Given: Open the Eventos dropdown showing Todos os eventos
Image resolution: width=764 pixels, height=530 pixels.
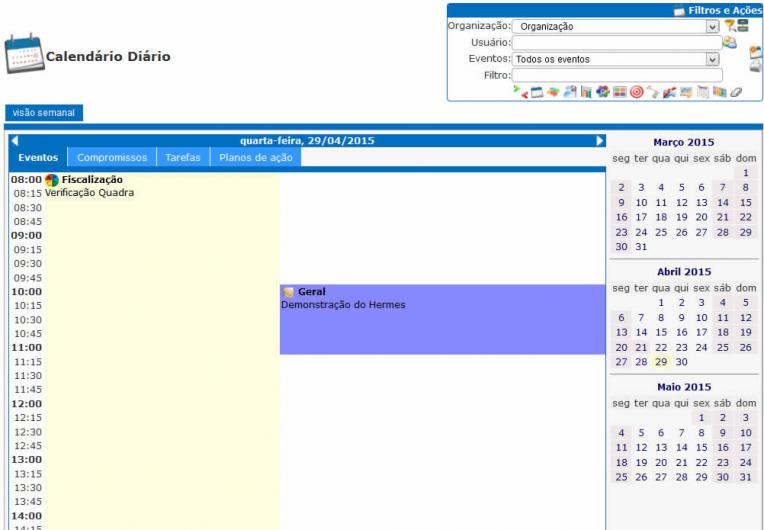Looking at the screenshot, I should pyautogui.click(x=713, y=59).
